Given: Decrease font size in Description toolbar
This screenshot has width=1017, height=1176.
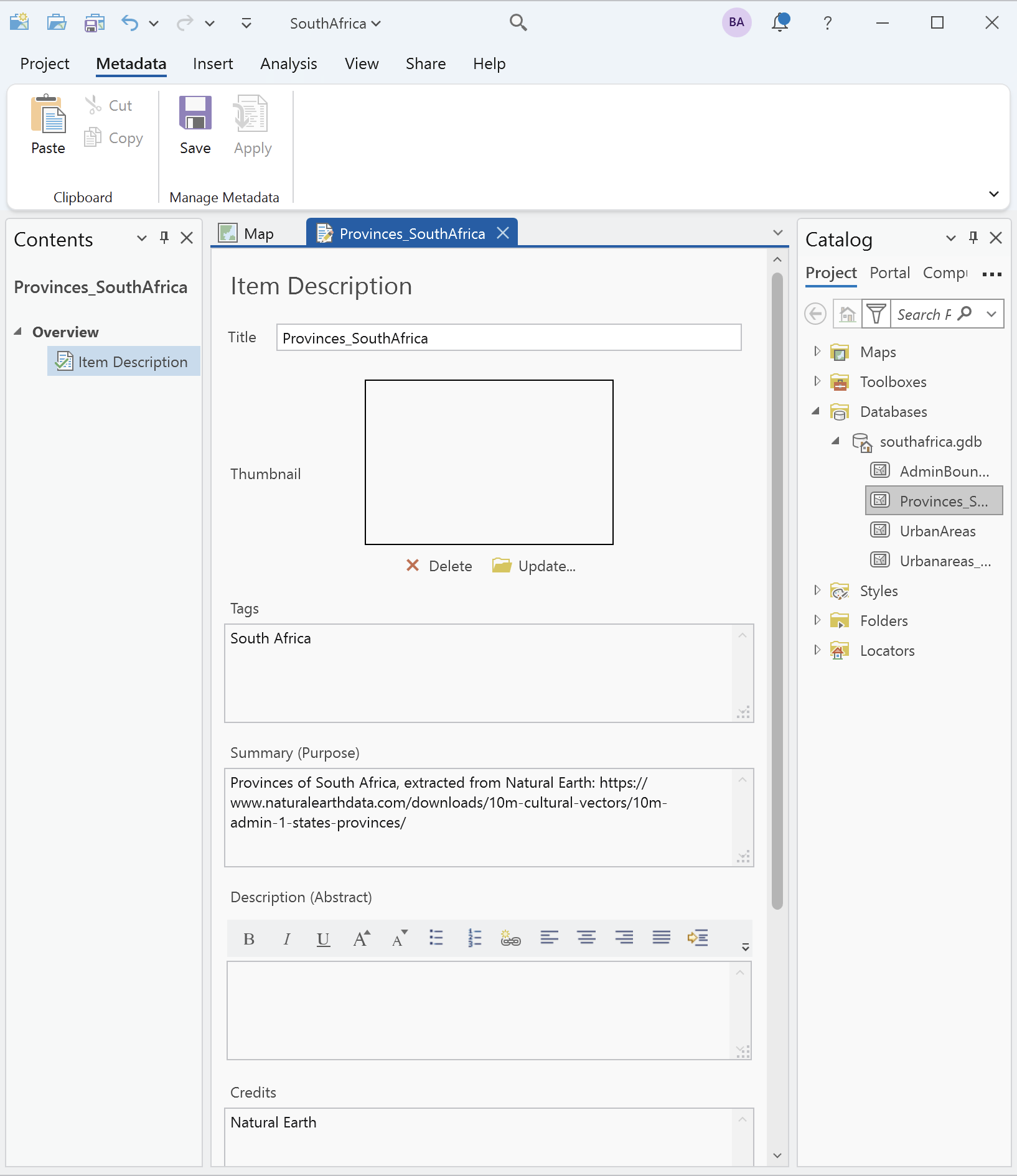Looking at the screenshot, I should point(400,938).
